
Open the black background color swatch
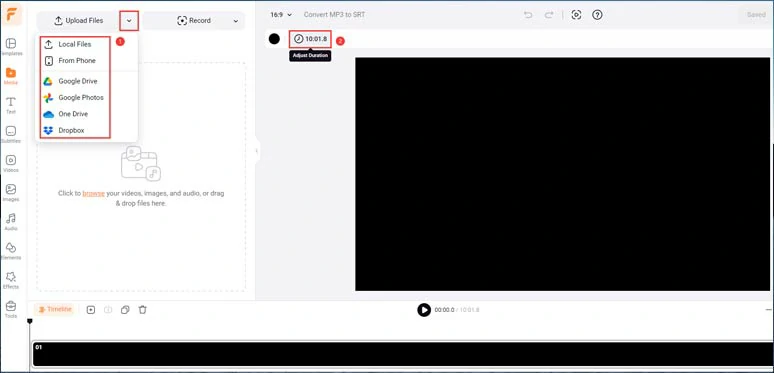274,39
